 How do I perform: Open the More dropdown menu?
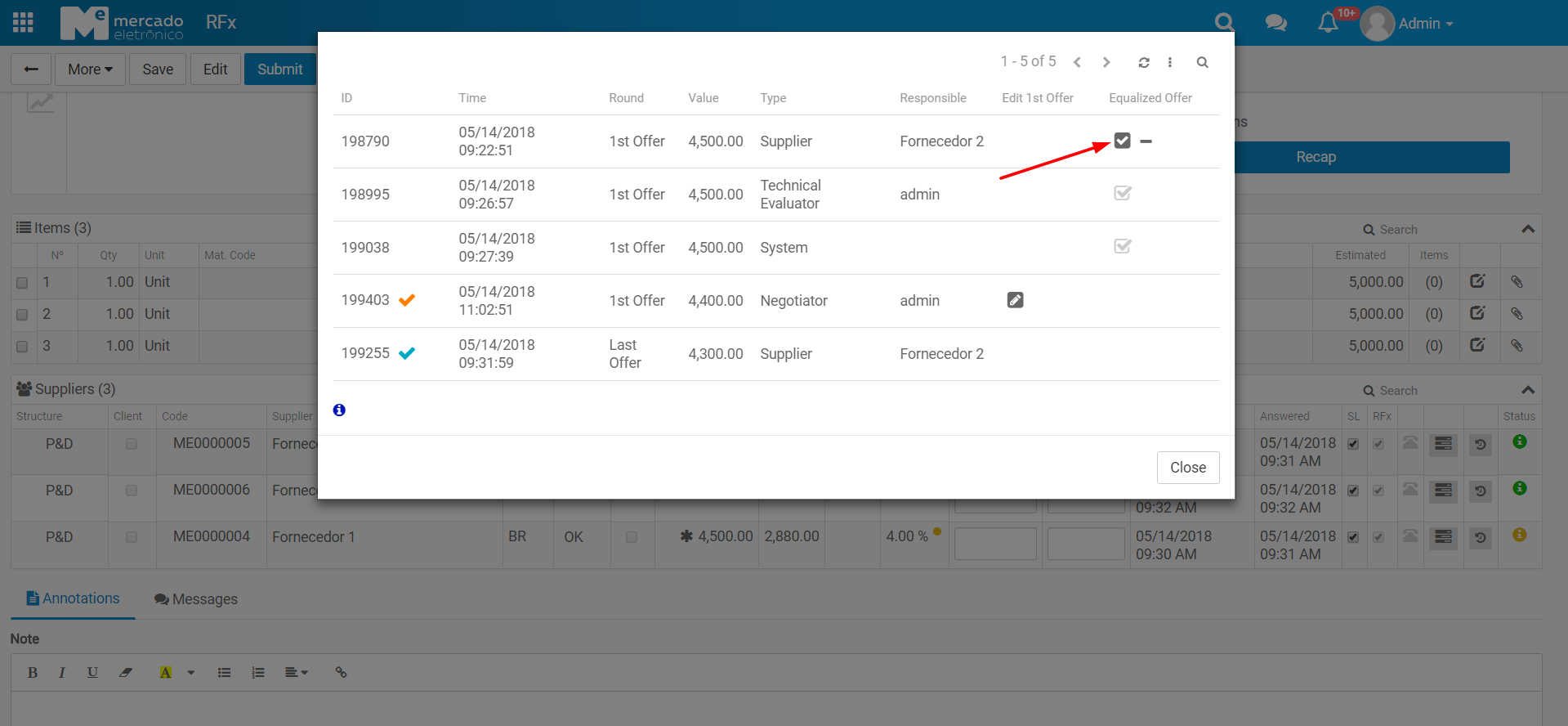point(90,69)
